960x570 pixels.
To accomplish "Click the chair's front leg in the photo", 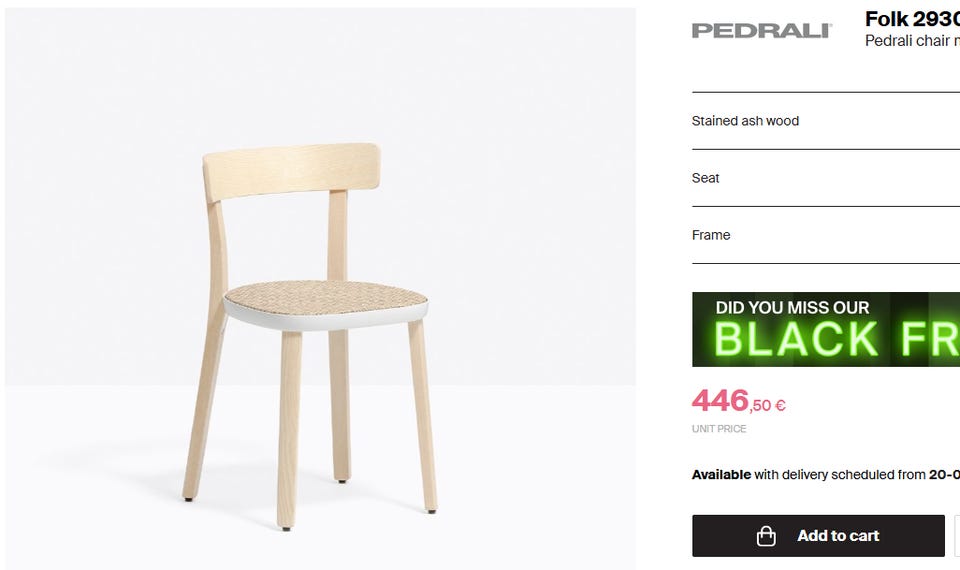I will click(288, 429).
